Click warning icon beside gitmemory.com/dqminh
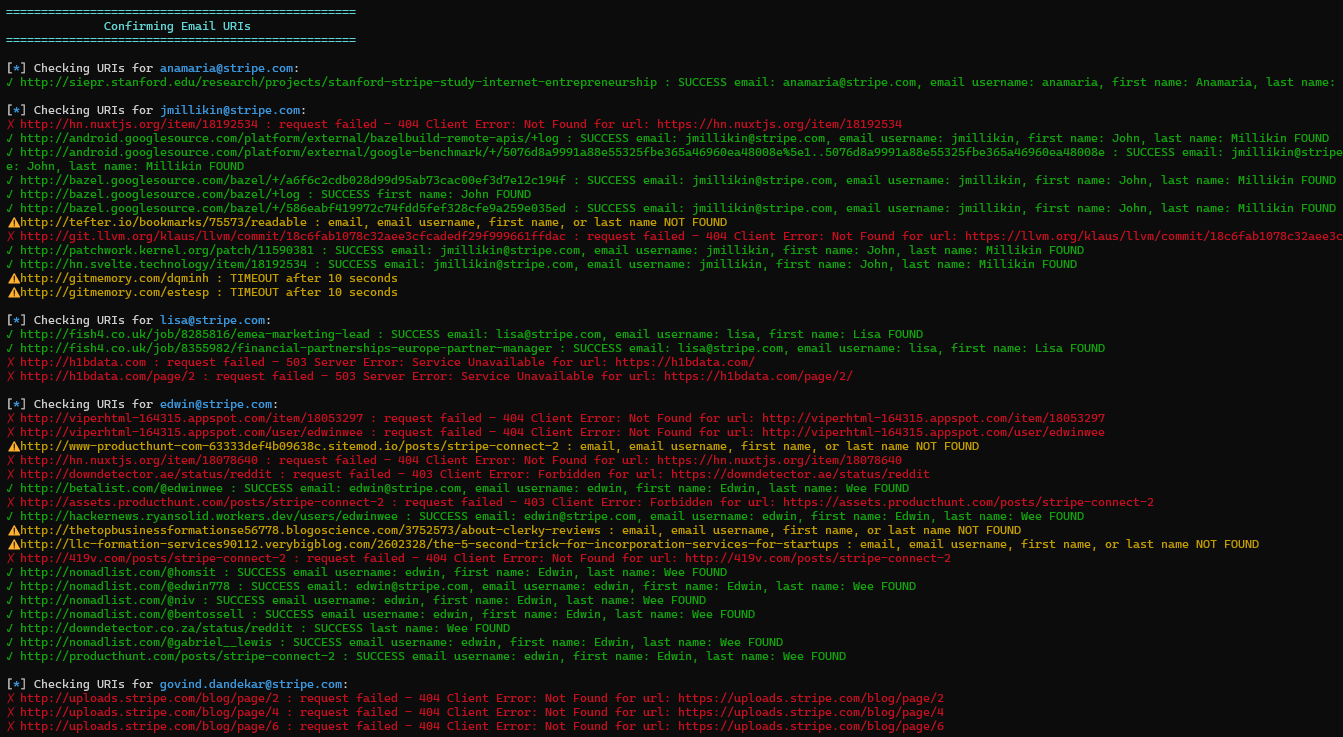1343x737 pixels. (13, 278)
